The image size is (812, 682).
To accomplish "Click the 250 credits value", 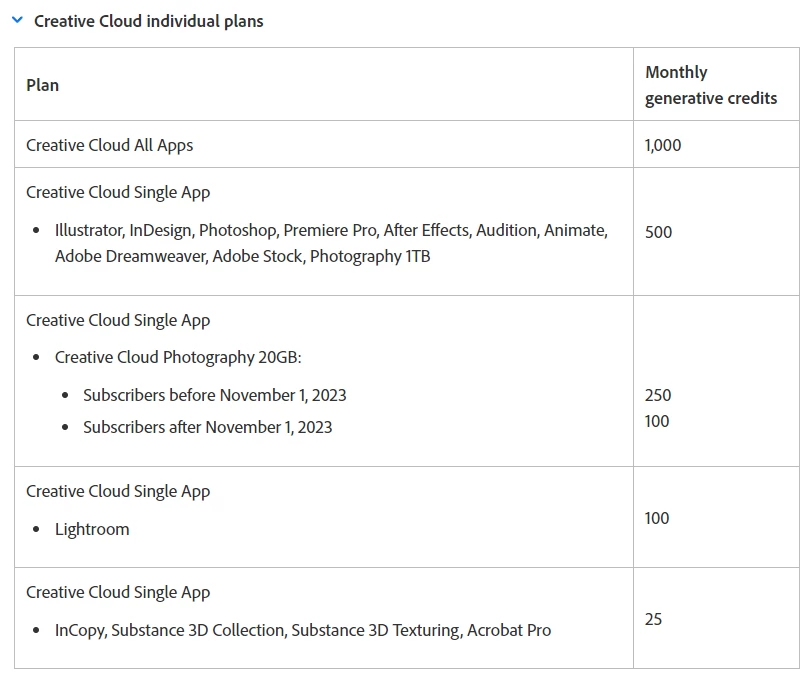I will pyautogui.click(x=658, y=395).
